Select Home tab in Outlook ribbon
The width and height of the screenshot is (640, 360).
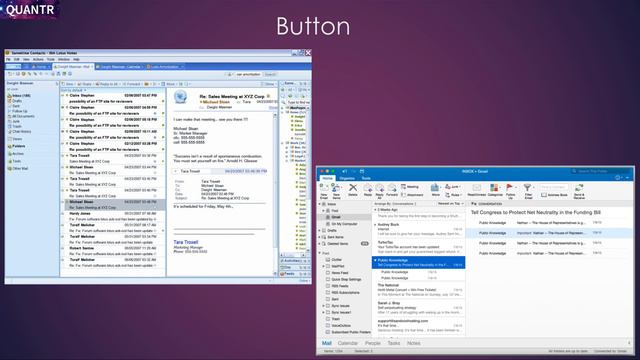pyautogui.click(x=327, y=178)
